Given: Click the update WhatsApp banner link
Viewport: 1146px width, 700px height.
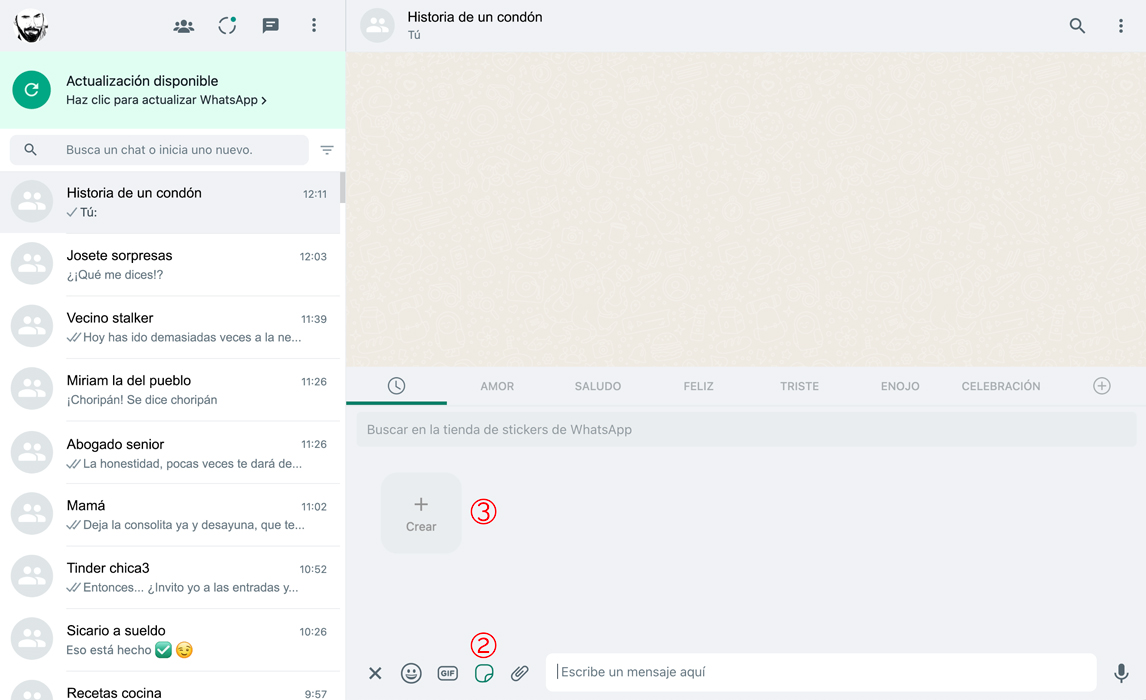Looking at the screenshot, I should pyautogui.click(x=166, y=100).
